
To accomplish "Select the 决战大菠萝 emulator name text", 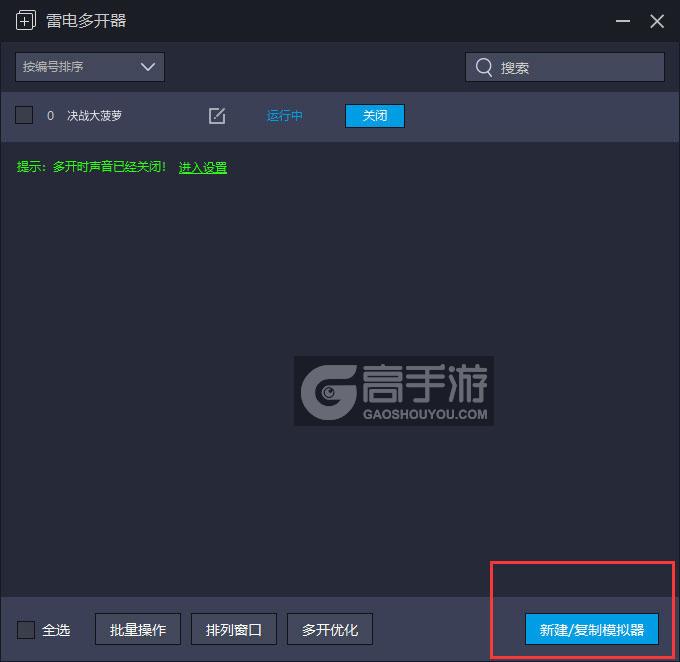I will pyautogui.click(x=95, y=115).
